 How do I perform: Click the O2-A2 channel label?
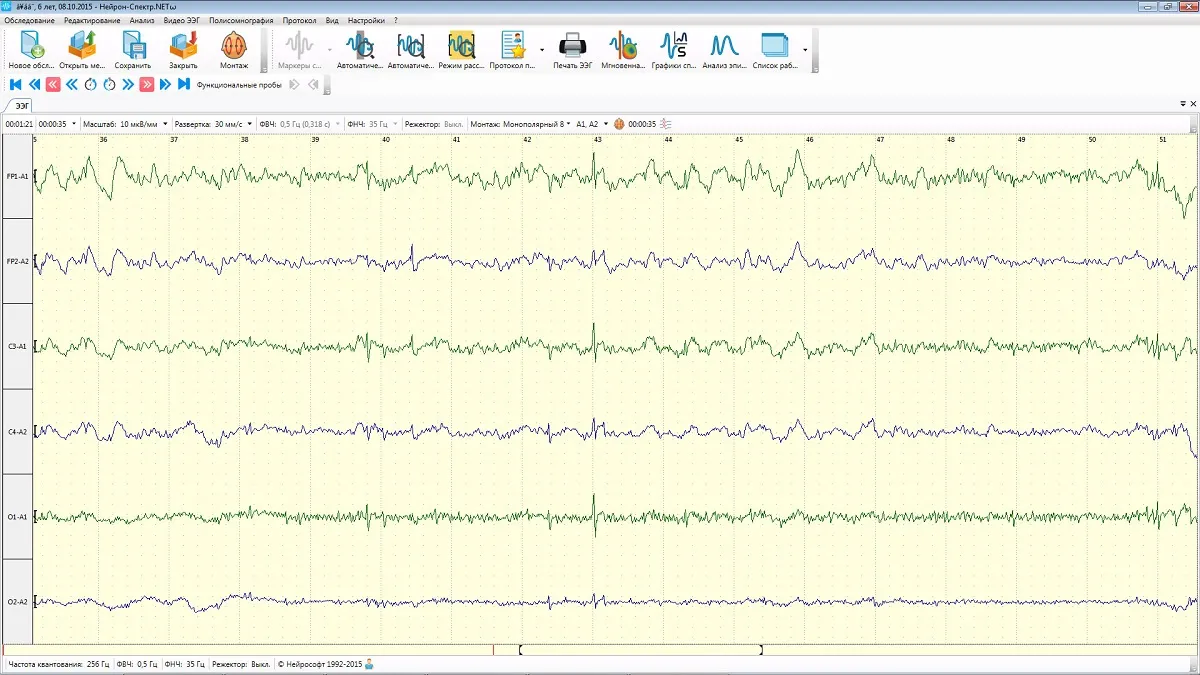click(17, 602)
